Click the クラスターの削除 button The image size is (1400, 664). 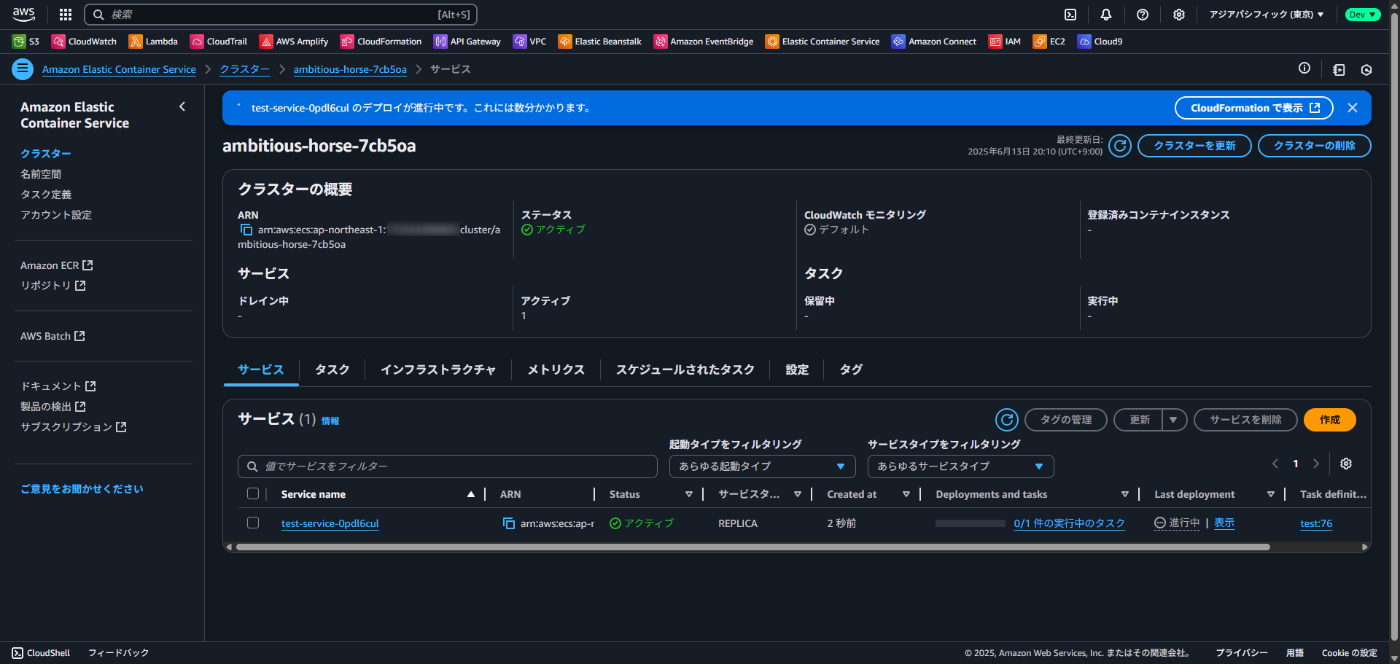point(1314,146)
